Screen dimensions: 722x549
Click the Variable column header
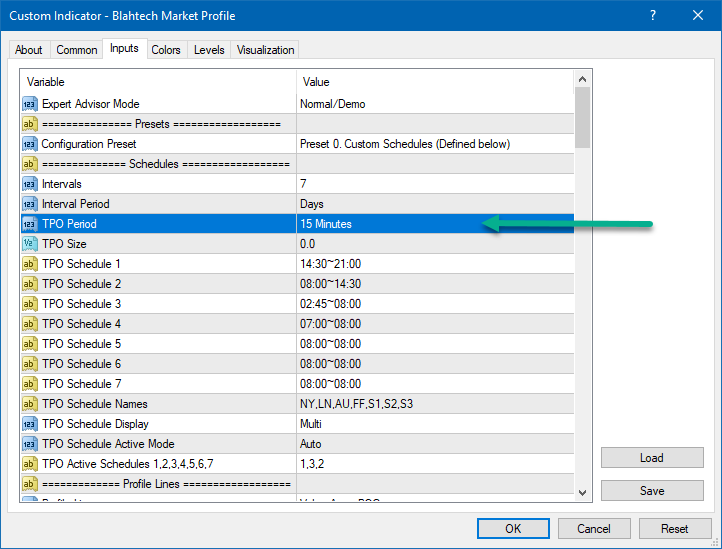(158, 82)
